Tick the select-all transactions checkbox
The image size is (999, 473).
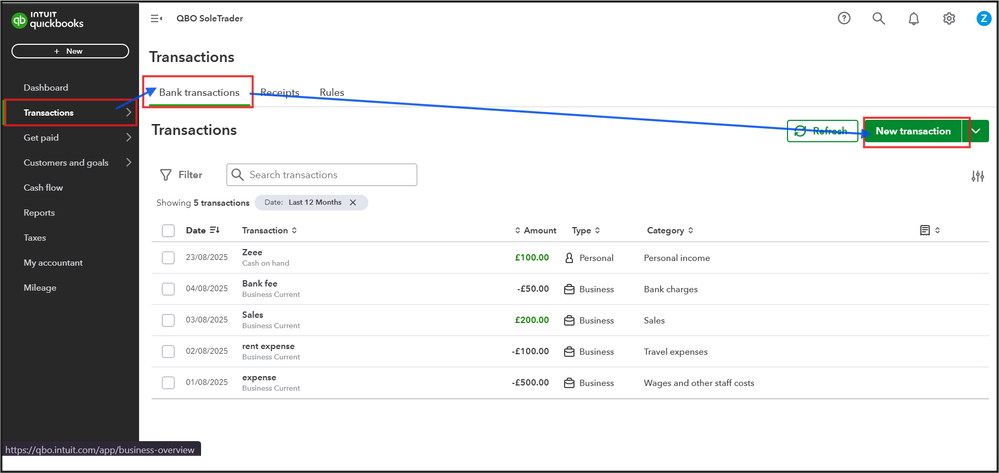168,230
